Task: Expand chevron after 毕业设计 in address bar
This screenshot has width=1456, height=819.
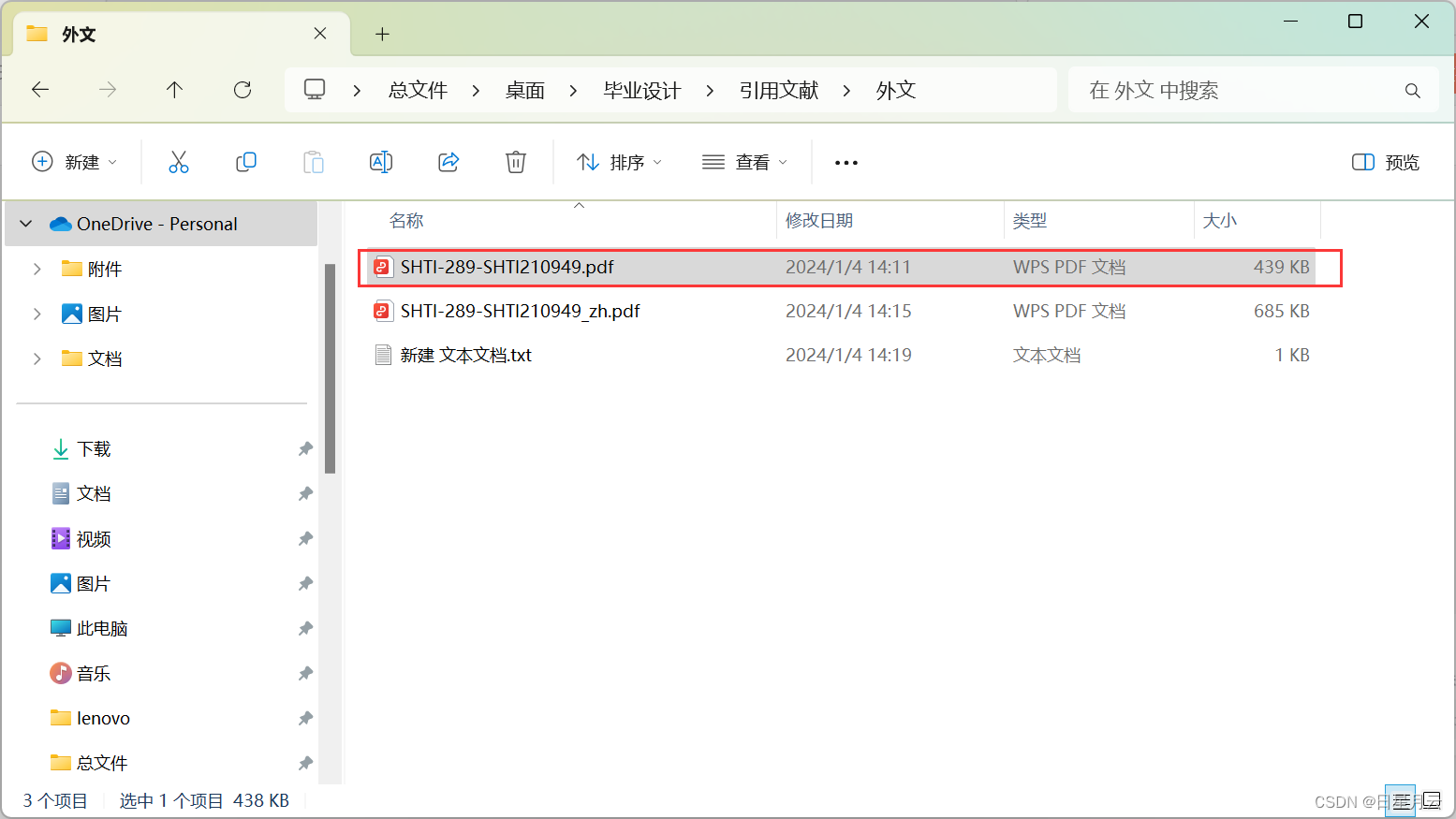Action: pyautogui.click(x=710, y=91)
